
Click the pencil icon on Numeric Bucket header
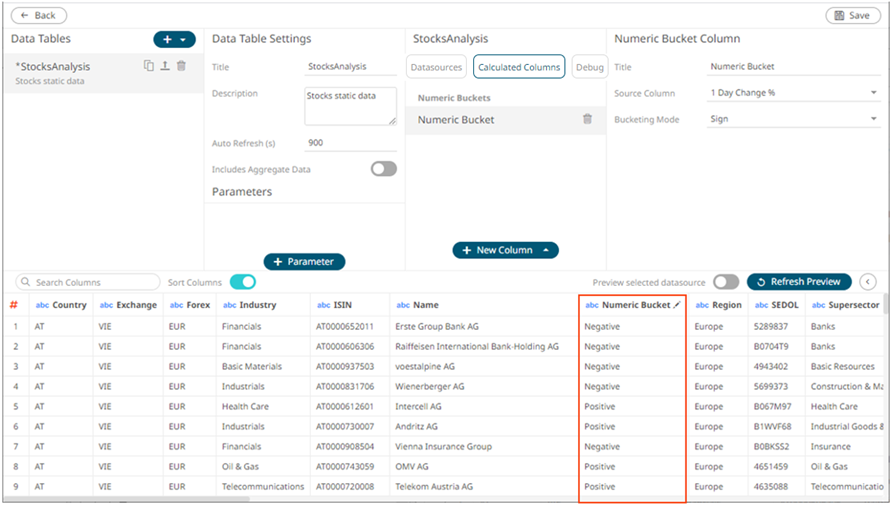pyautogui.click(x=677, y=305)
